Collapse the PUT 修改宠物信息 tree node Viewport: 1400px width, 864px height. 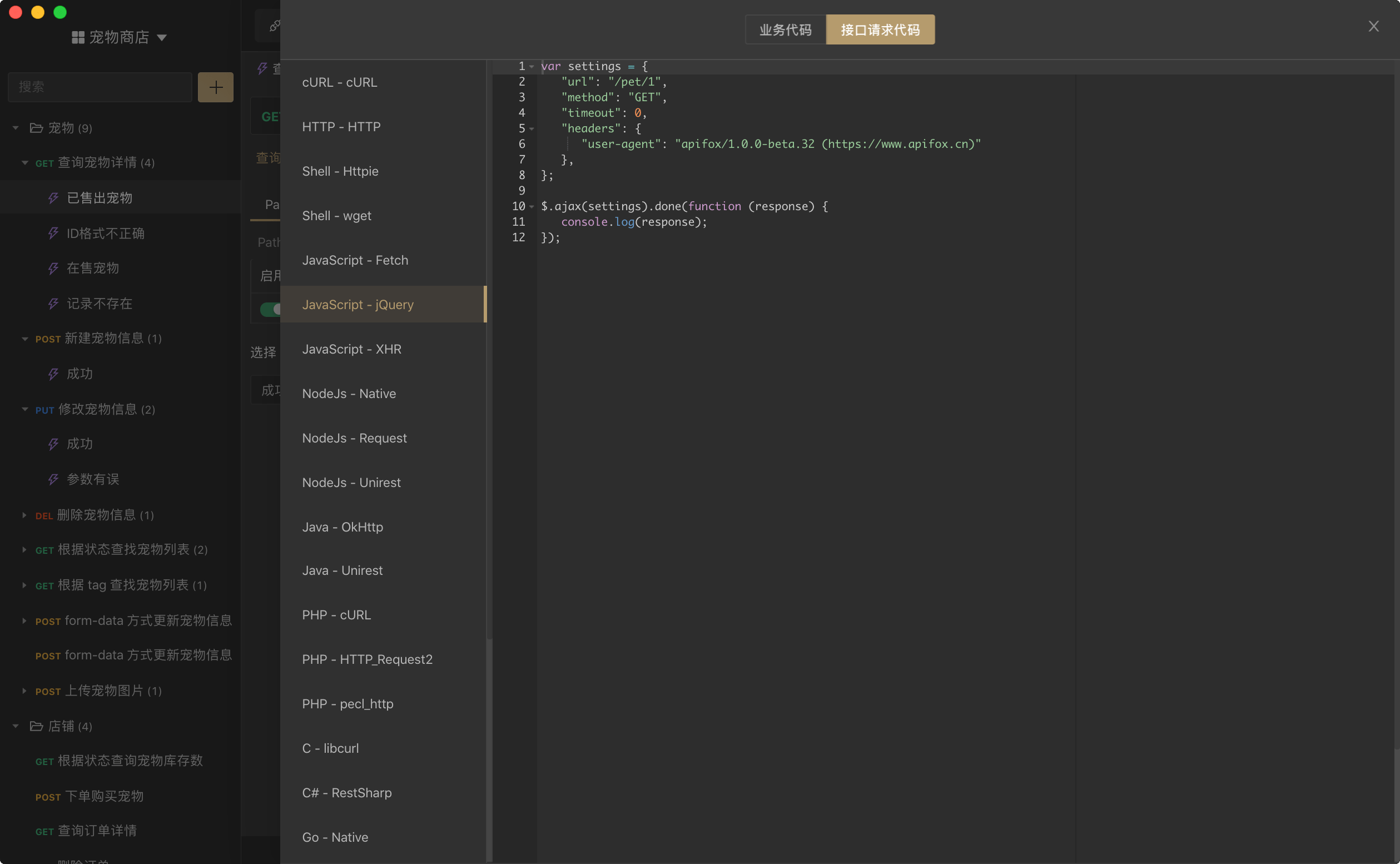(x=24, y=409)
